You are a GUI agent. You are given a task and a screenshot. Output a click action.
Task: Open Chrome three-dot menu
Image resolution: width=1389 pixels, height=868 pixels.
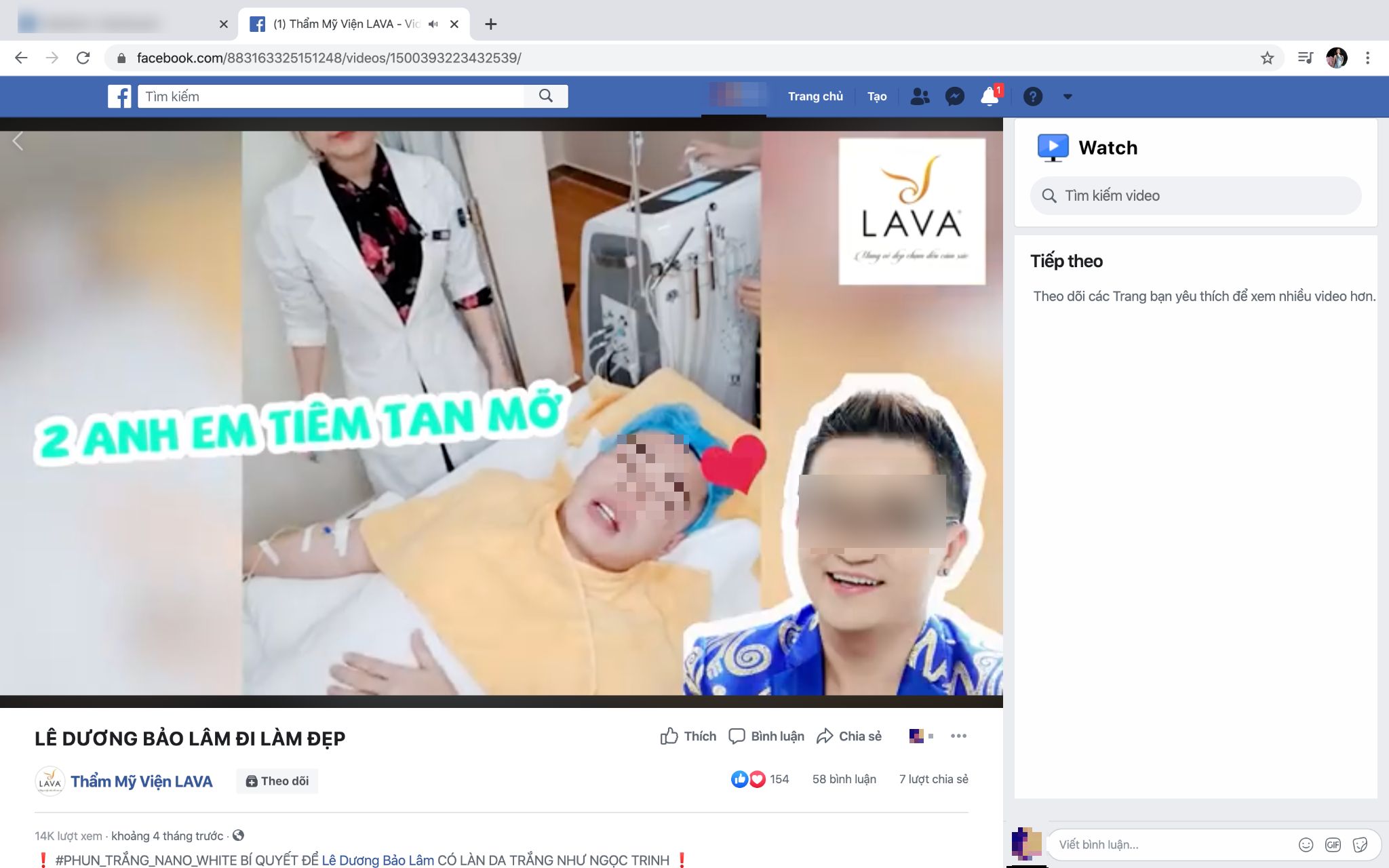pyautogui.click(x=1367, y=58)
